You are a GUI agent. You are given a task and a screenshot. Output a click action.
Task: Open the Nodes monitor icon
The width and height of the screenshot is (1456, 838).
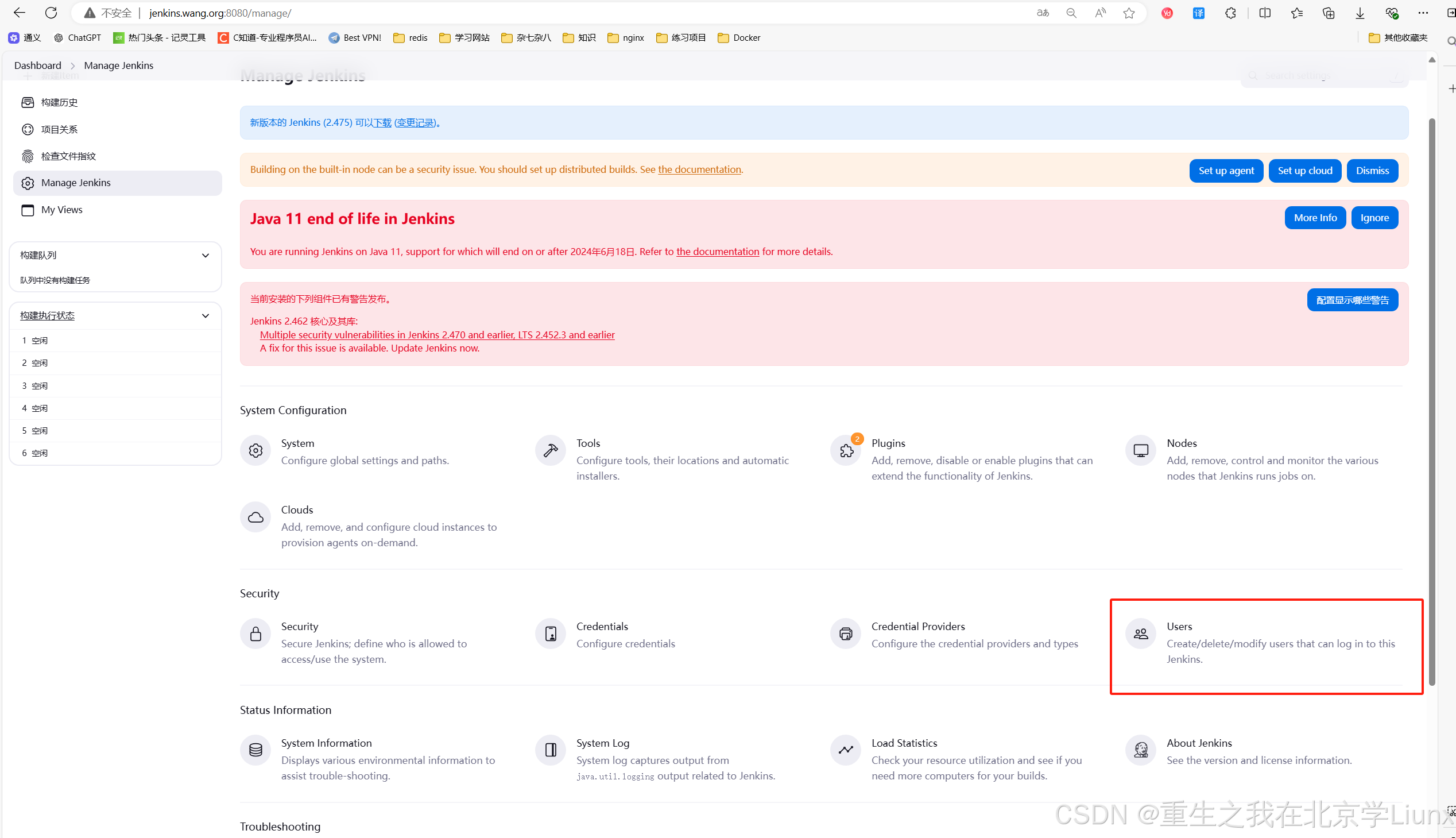(x=1141, y=450)
